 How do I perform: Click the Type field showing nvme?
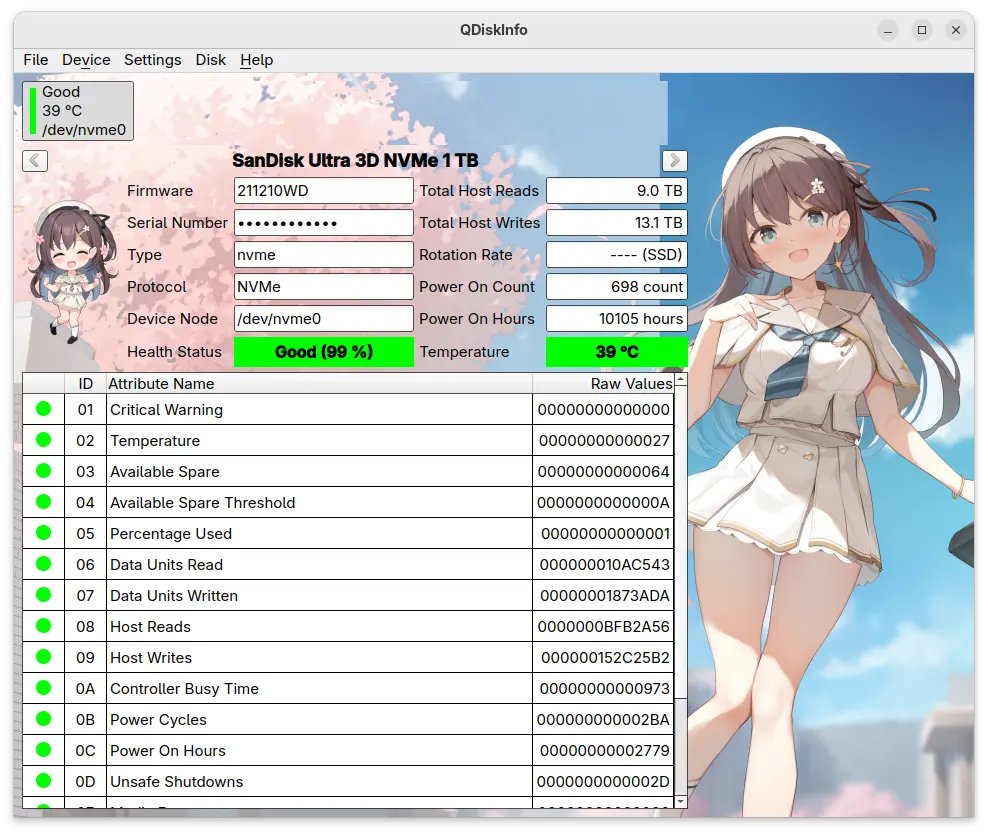[x=323, y=254]
